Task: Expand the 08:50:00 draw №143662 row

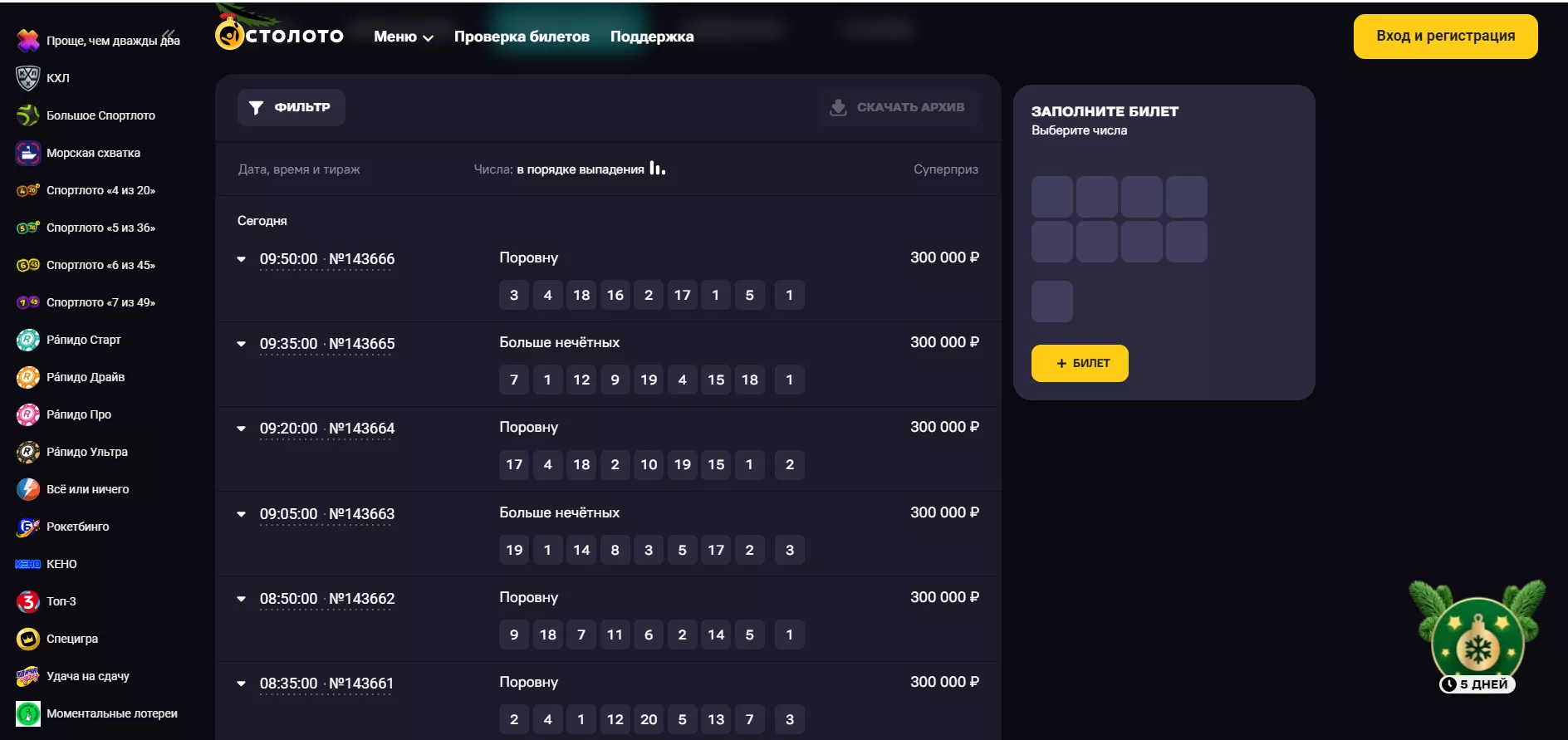Action: tap(242, 599)
